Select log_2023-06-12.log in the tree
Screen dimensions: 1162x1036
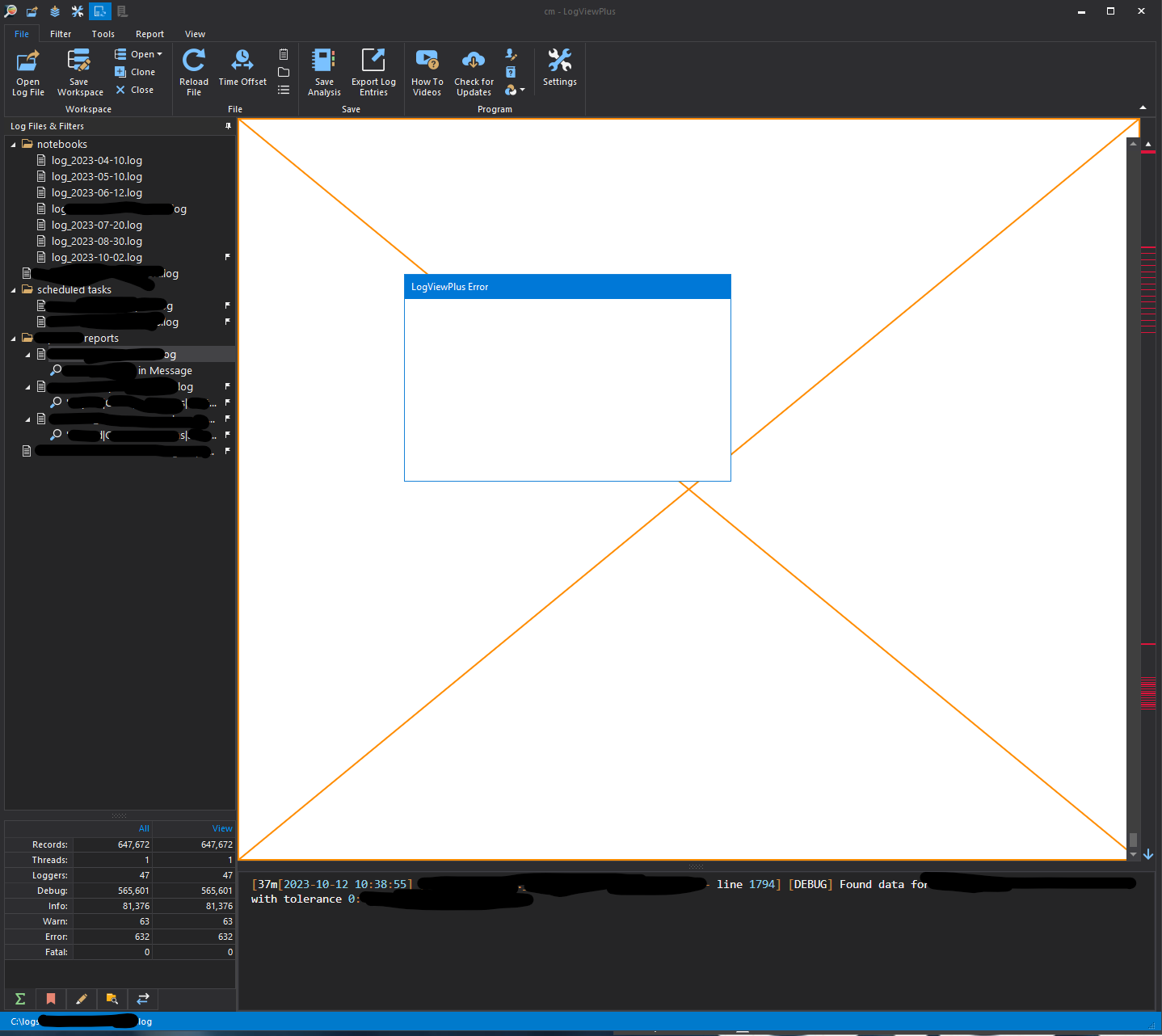point(97,193)
